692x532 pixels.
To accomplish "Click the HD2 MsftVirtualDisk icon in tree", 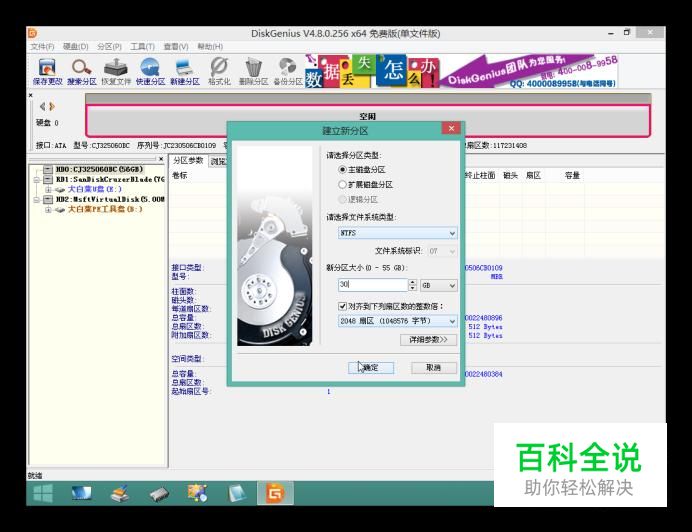I will (48, 200).
